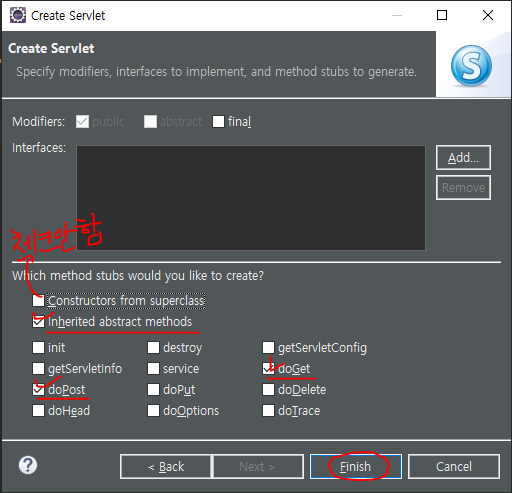Enable the destroy method stub

click(x=153, y=347)
